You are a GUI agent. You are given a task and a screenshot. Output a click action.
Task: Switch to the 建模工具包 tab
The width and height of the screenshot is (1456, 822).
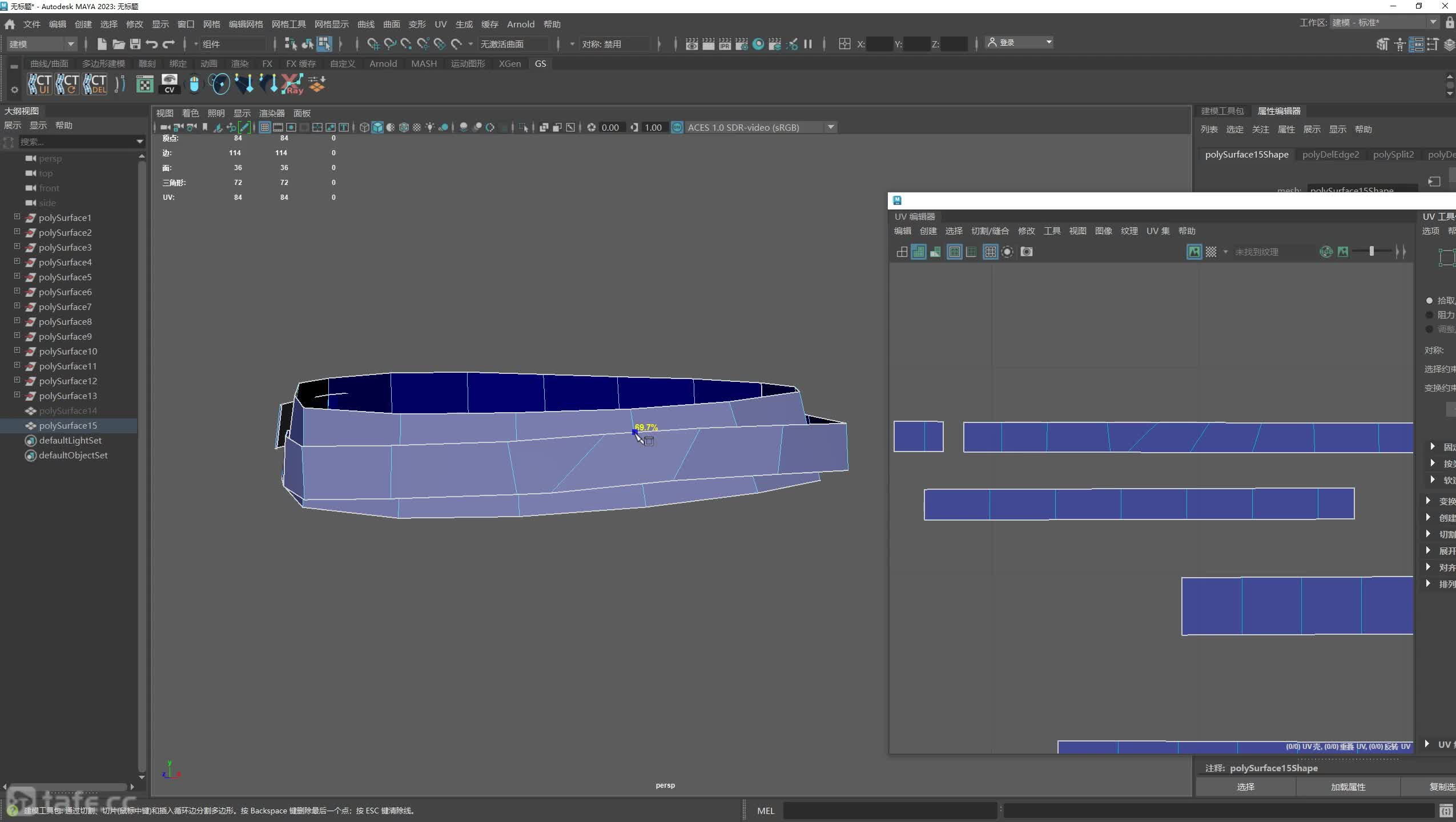pos(1222,111)
